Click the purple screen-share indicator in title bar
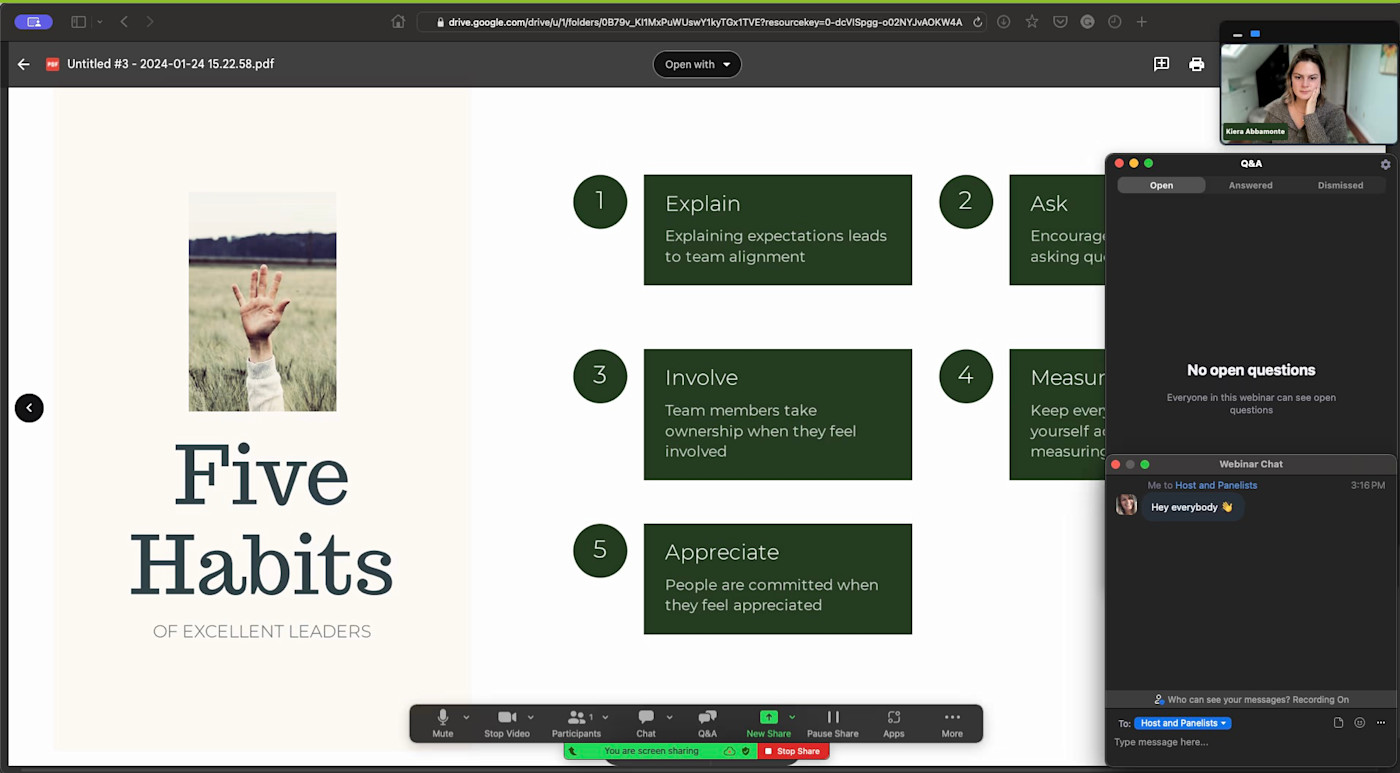The width and height of the screenshot is (1400, 773). [33, 22]
